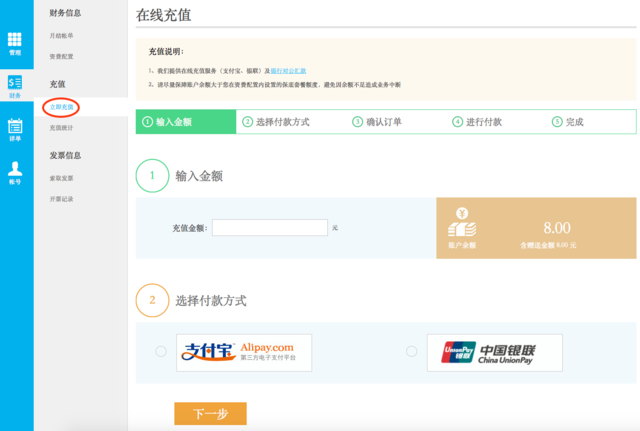Open the 详单 calendar icon in sidebar
Viewport: 640px width, 431px height.
tap(15, 125)
